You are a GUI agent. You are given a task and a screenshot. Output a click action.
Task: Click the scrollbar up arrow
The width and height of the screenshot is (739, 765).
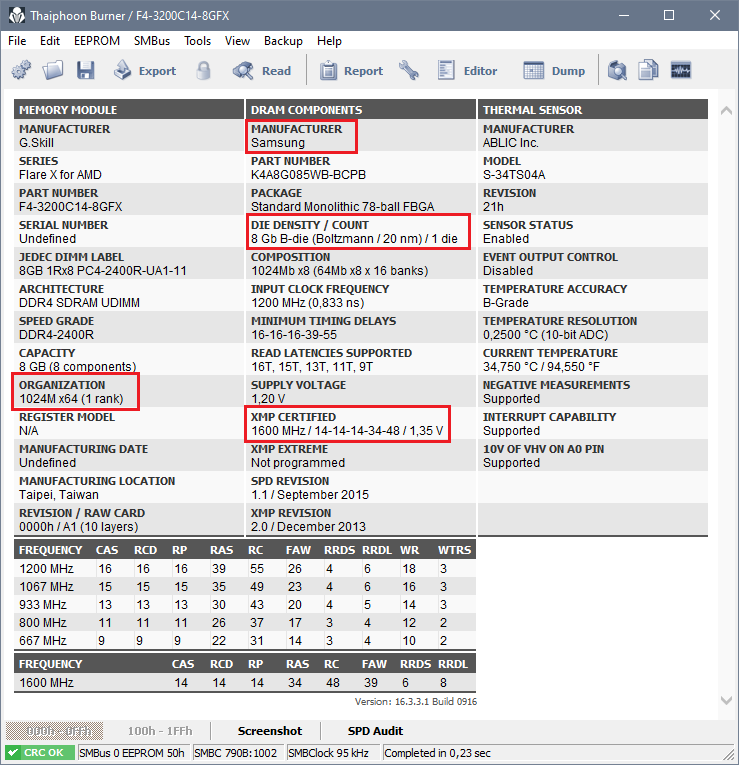coord(726,111)
